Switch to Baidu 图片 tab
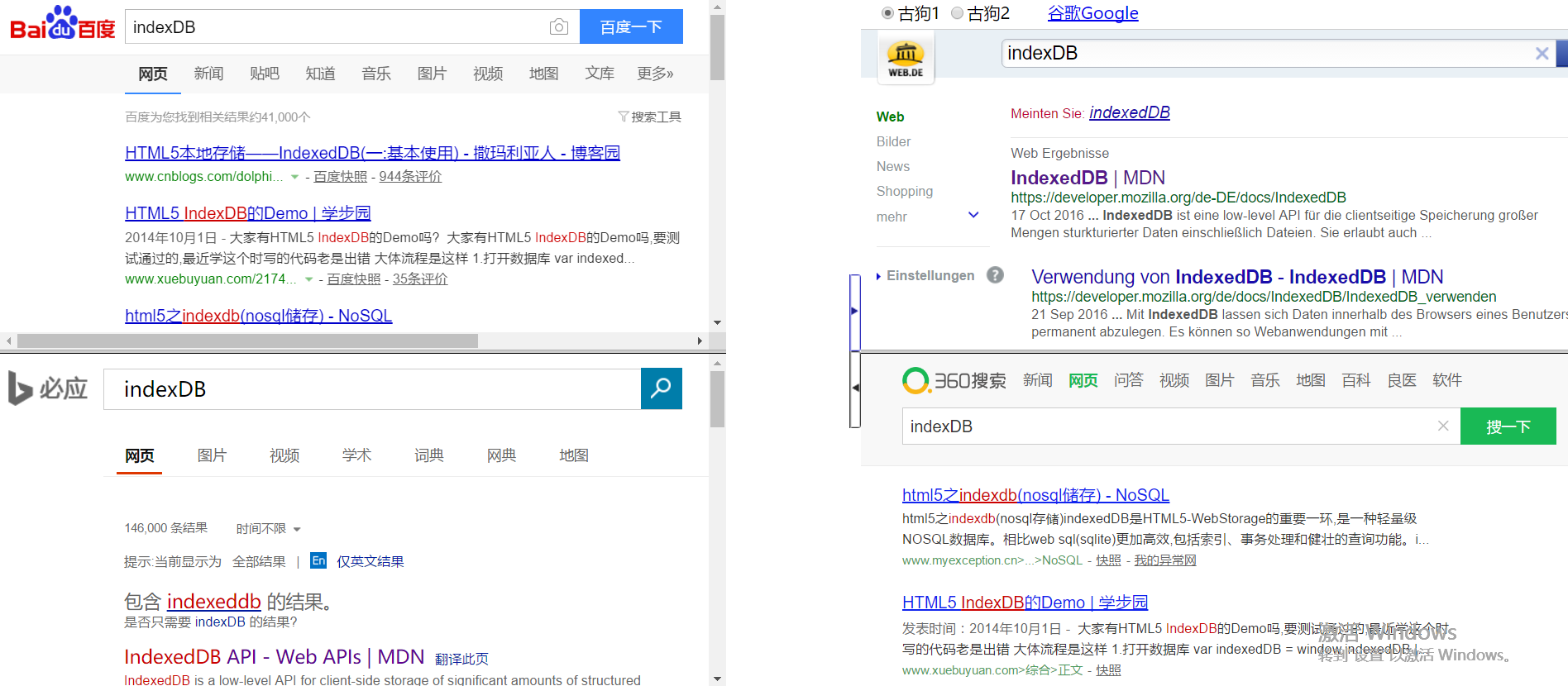Image resolution: width=1568 pixels, height=686 pixels. [432, 74]
